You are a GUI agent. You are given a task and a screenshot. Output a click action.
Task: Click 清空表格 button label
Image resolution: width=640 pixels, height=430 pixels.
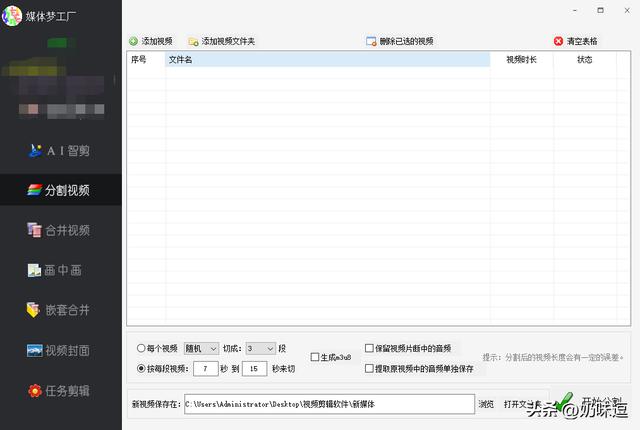click(x=582, y=41)
